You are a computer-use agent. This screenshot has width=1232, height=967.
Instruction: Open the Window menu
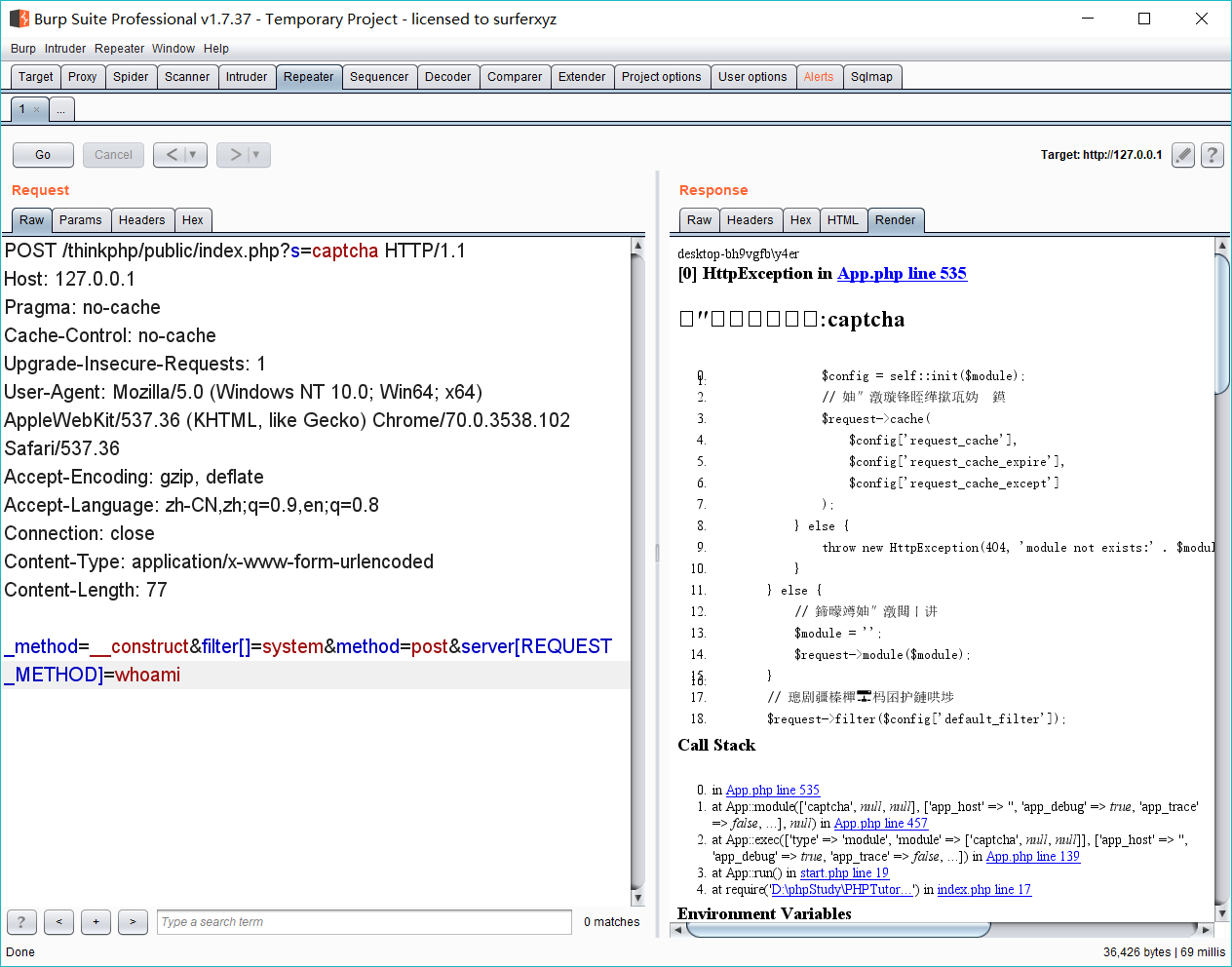coord(173,49)
